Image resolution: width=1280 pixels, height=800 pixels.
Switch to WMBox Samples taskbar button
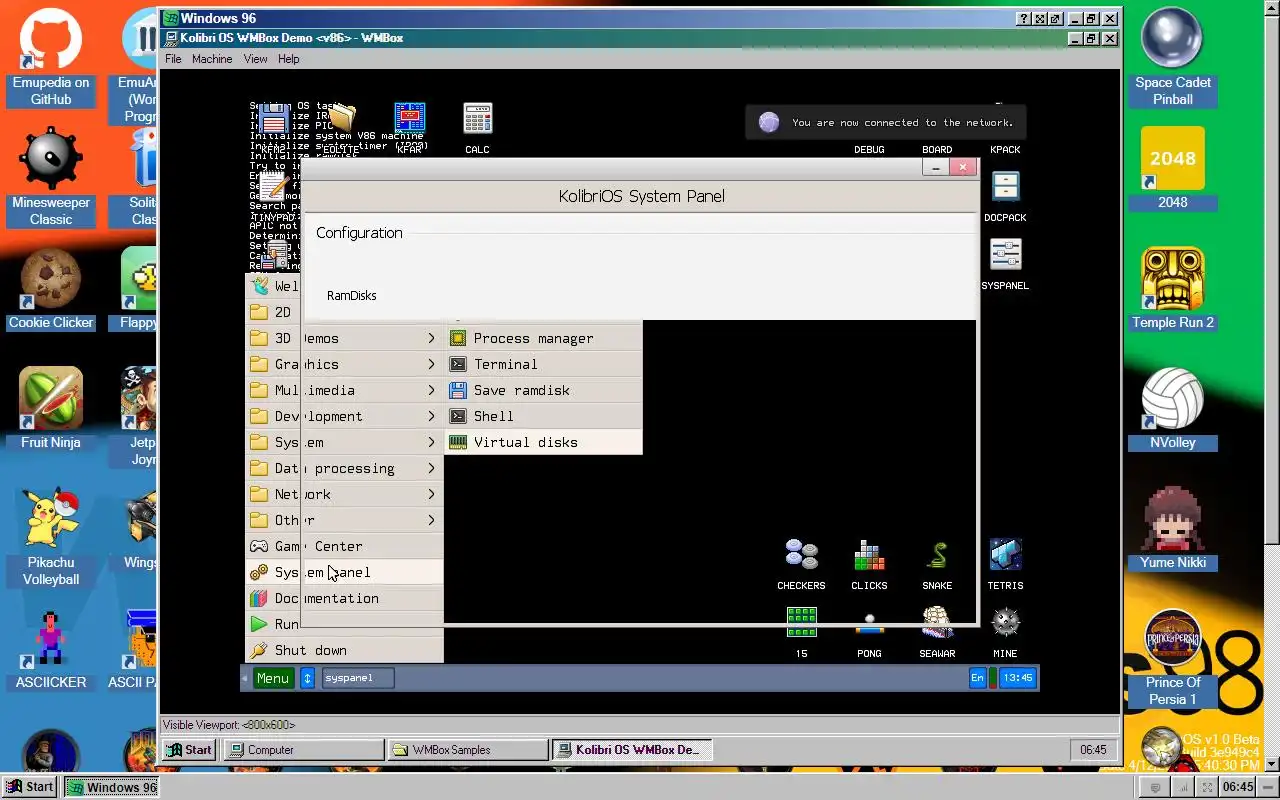(x=468, y=749)
